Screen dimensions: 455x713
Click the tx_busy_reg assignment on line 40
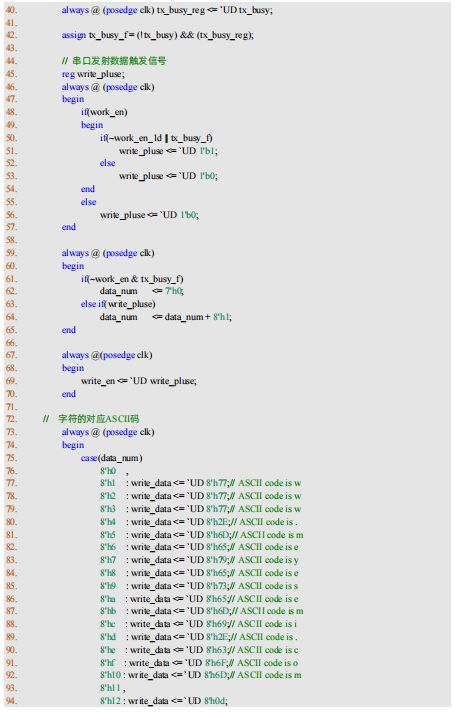tap(215, 10)
